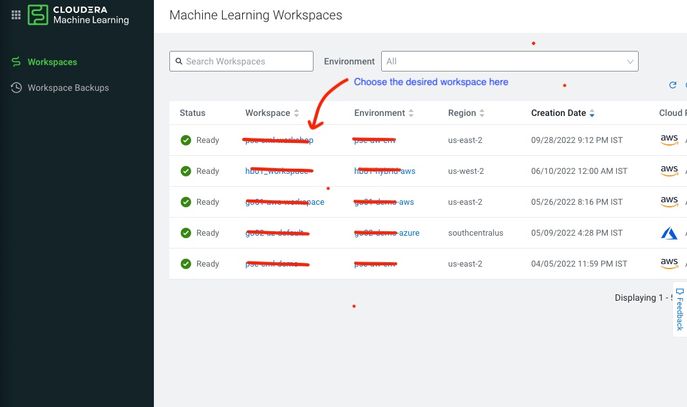Viewport: 687px width, 407px height.
Task: Click the southcentralus region cell
Action: click(475, 233)
